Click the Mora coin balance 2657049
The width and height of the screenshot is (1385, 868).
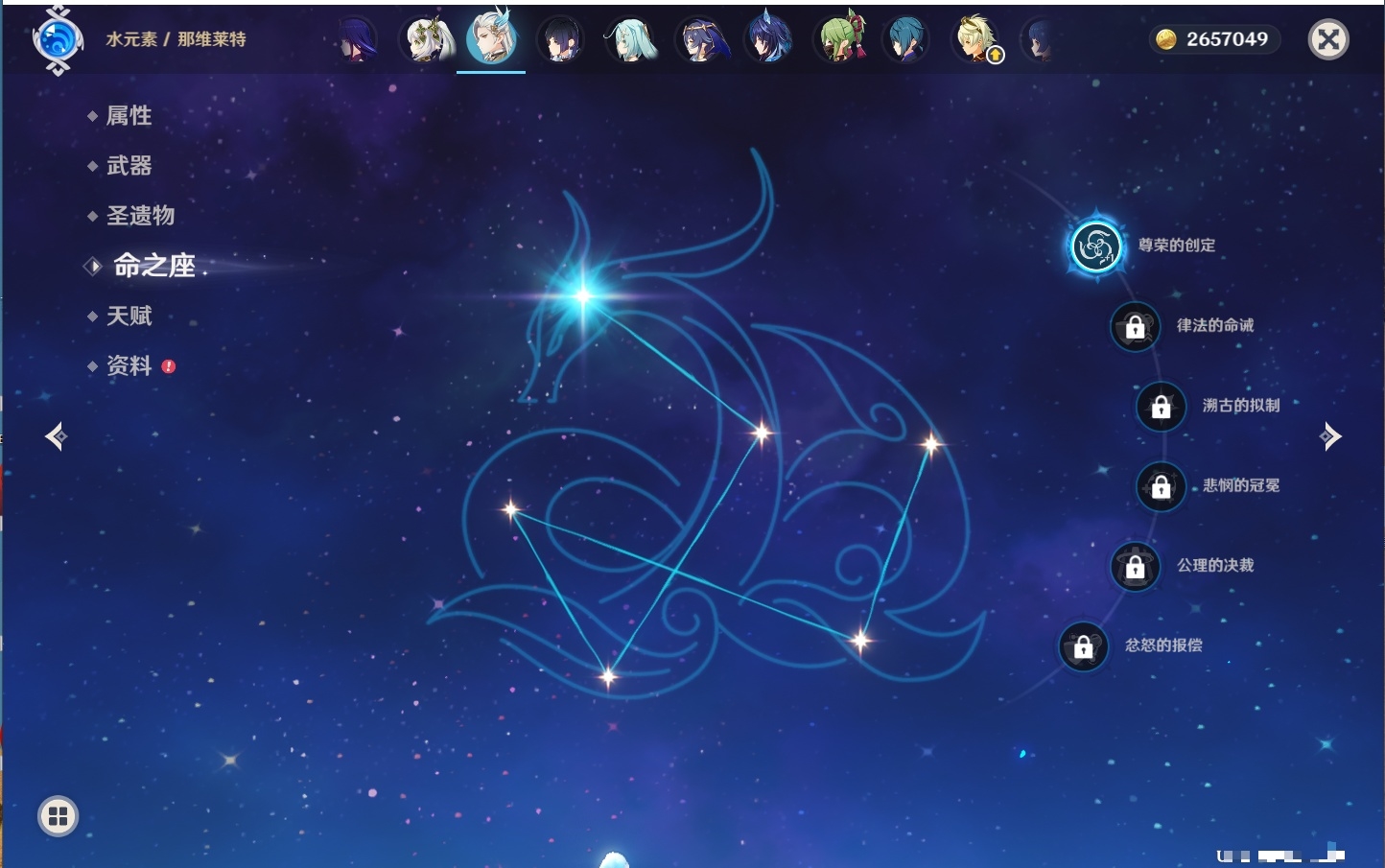tap(1213, 39)
